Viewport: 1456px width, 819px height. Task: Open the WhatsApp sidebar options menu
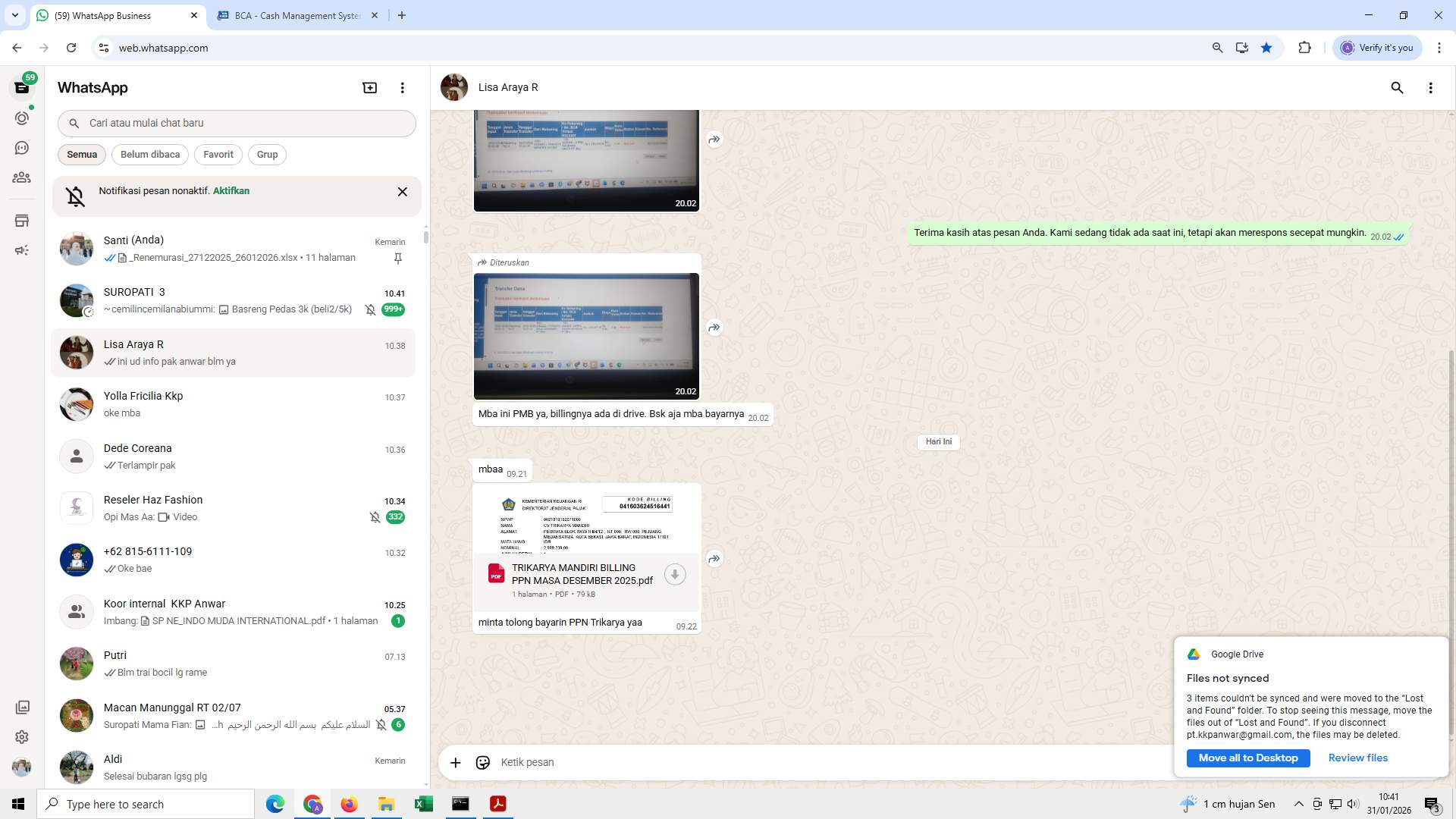[402, 87]
